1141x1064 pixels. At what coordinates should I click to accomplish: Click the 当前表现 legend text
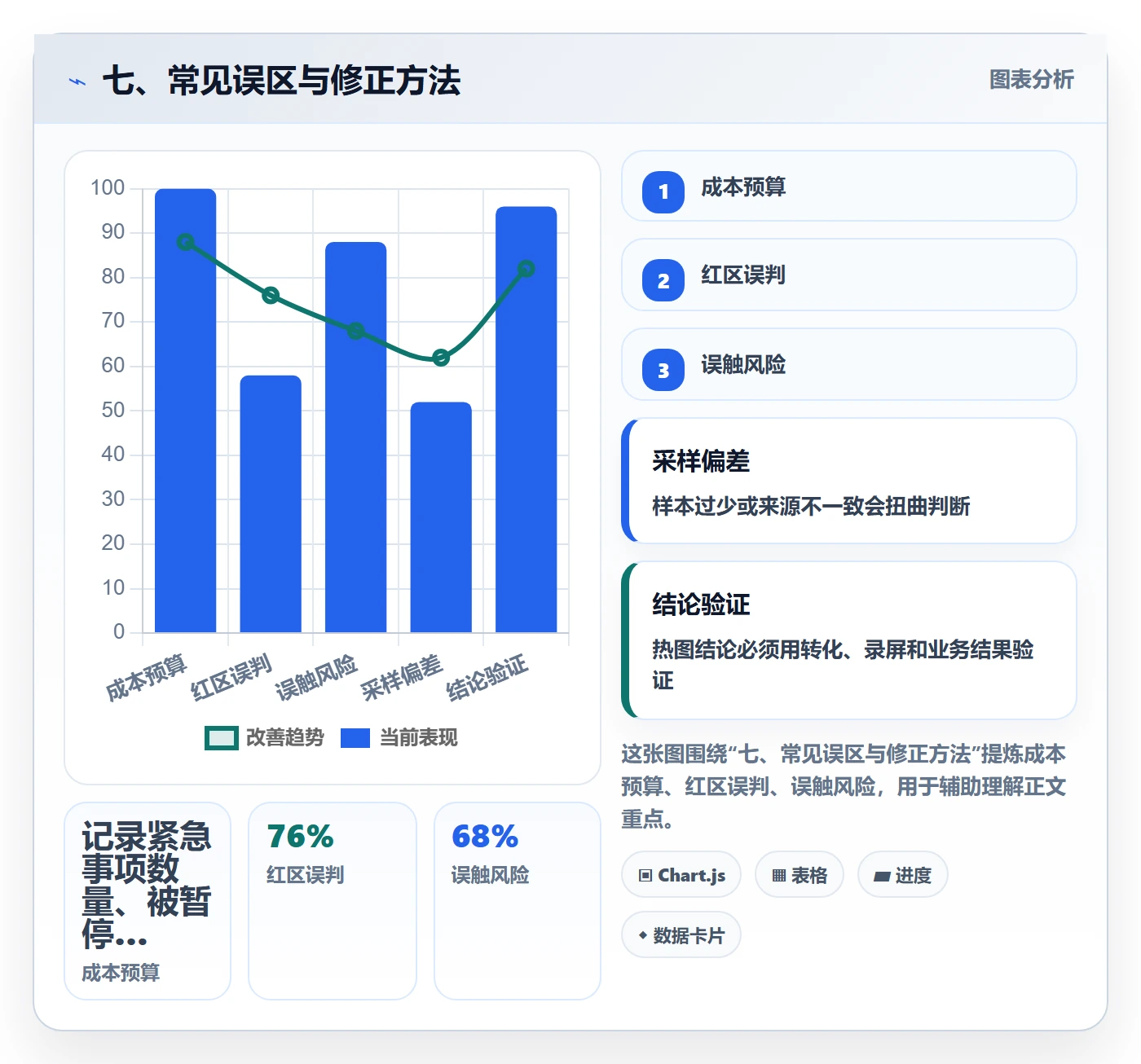click(x=419, y=737)
